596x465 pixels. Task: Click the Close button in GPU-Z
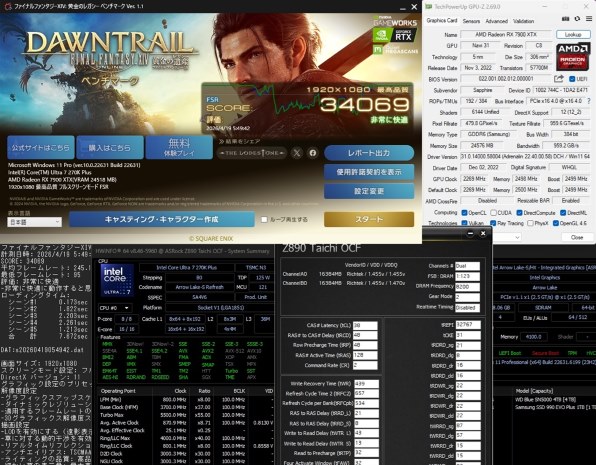[x=577, y=237]
